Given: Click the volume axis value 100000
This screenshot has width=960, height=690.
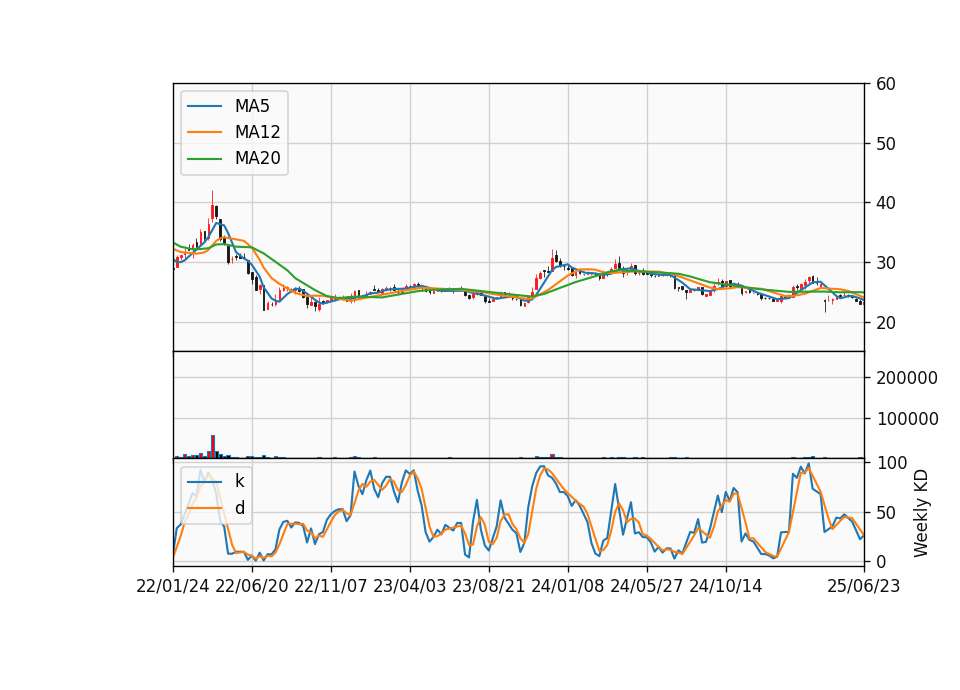Looking at the screenshot, I should 907,419.
